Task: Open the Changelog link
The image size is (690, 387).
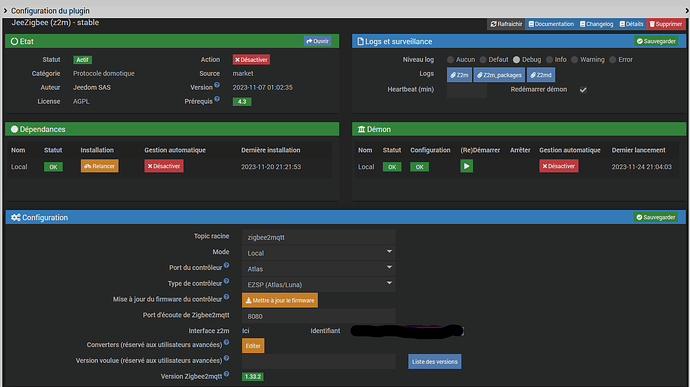Action: pyautogui.click(x=596, y=24)
